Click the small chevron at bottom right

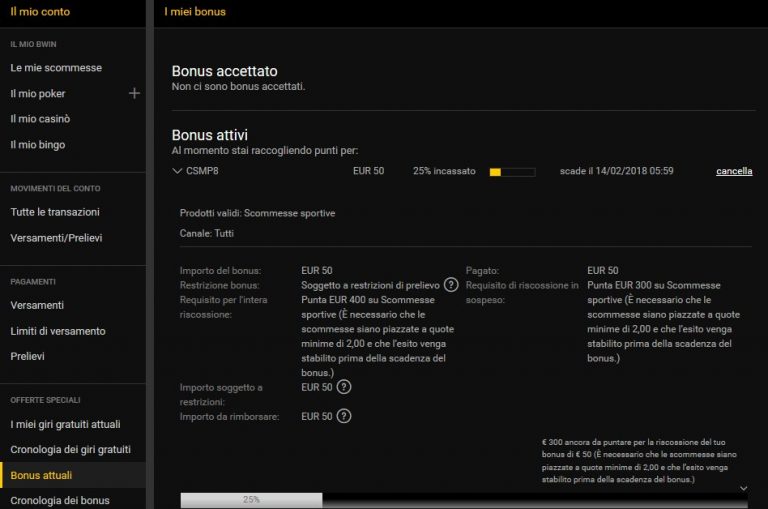tap(743, 488)
